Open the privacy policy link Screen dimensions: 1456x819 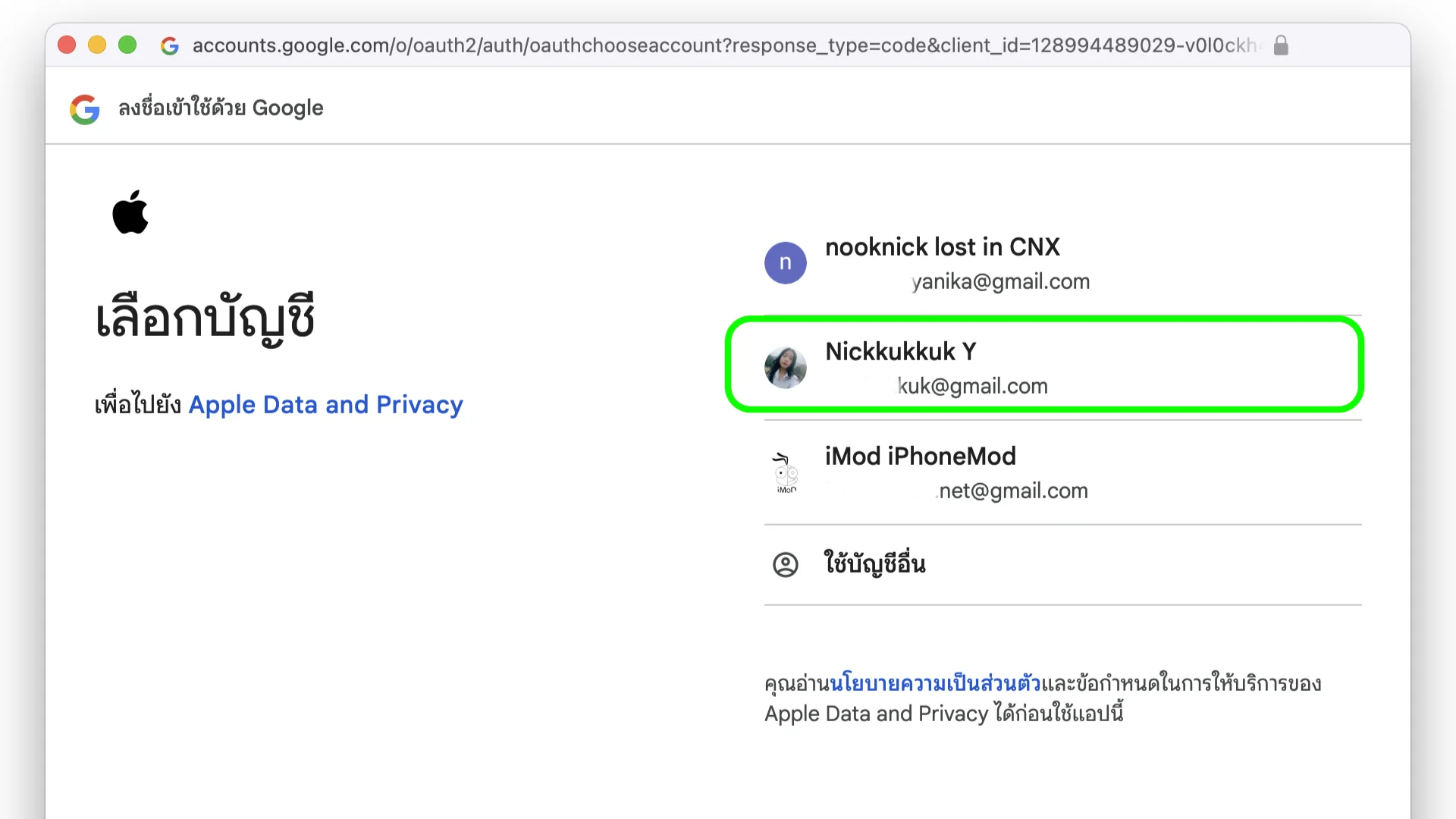click(x=935, y=683)
